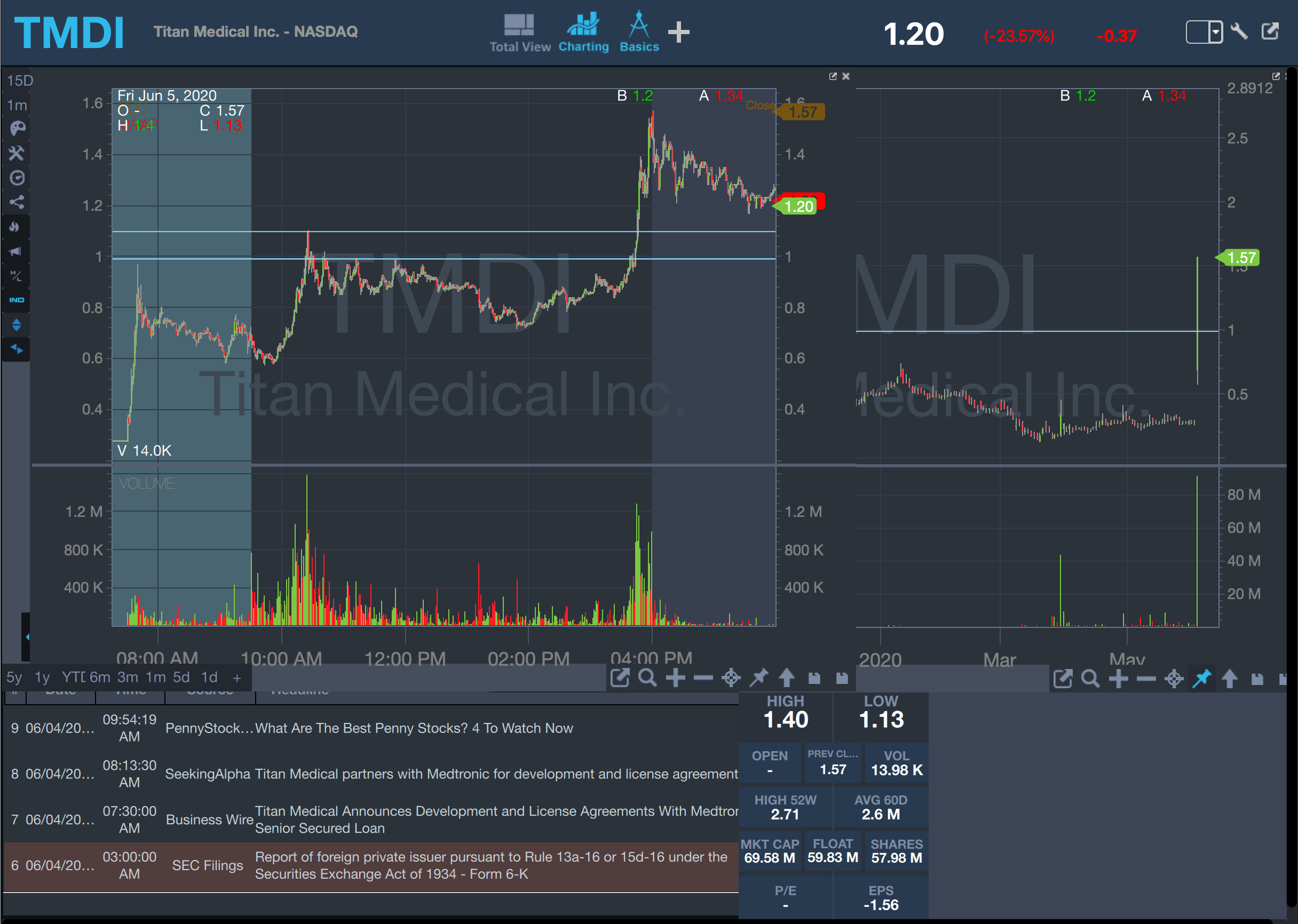Open the Medtronic SeekingAlpha news headline
This screenshot has width=1298, height=924.
point(495,774)
